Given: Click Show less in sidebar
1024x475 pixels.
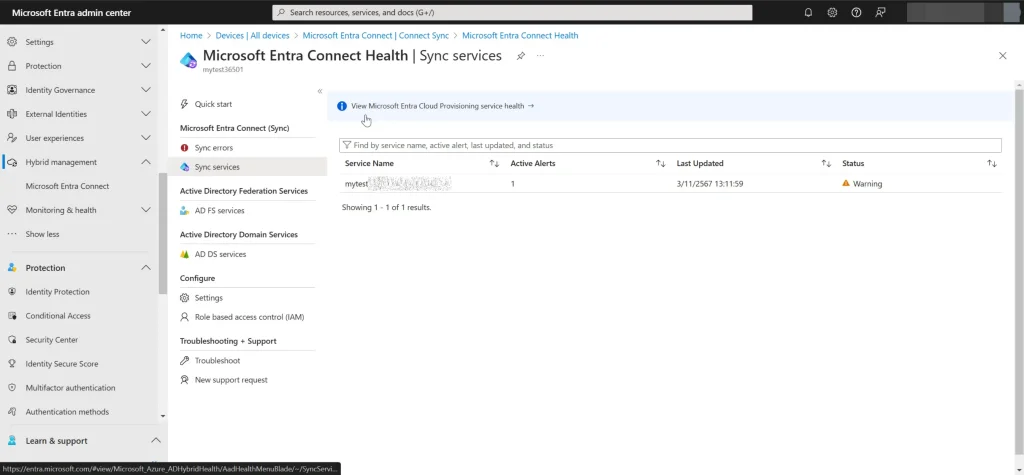Looking at the screenshot, I should point(42,234).
